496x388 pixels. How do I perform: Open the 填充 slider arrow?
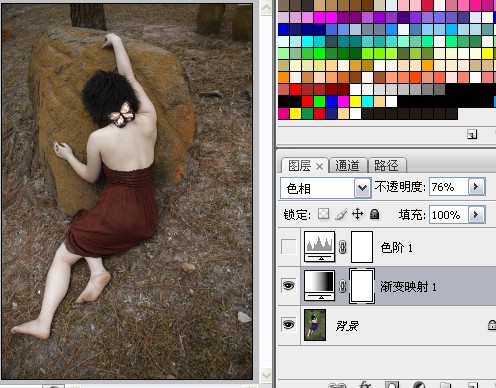point(476,215)
